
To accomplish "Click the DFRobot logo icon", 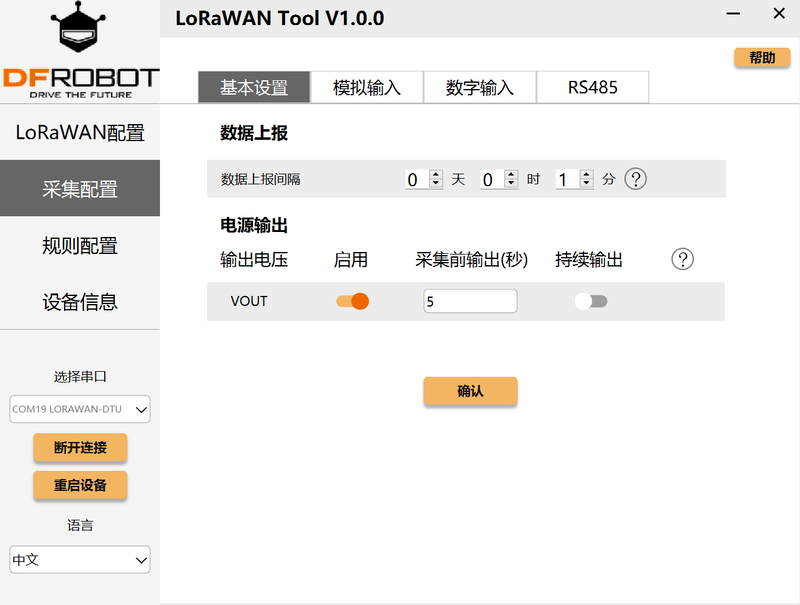I will coord(79,50).
